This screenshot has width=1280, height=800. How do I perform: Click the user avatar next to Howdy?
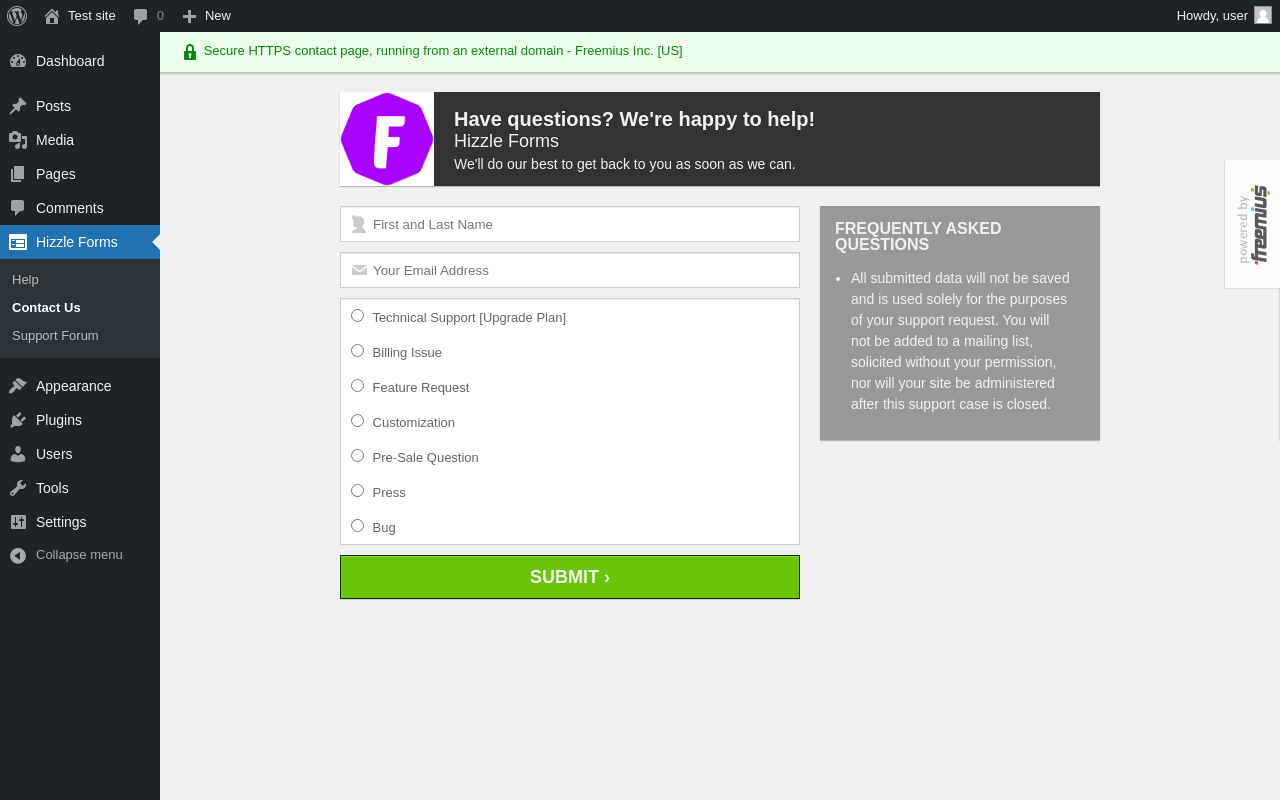[x=1263, y=15]
